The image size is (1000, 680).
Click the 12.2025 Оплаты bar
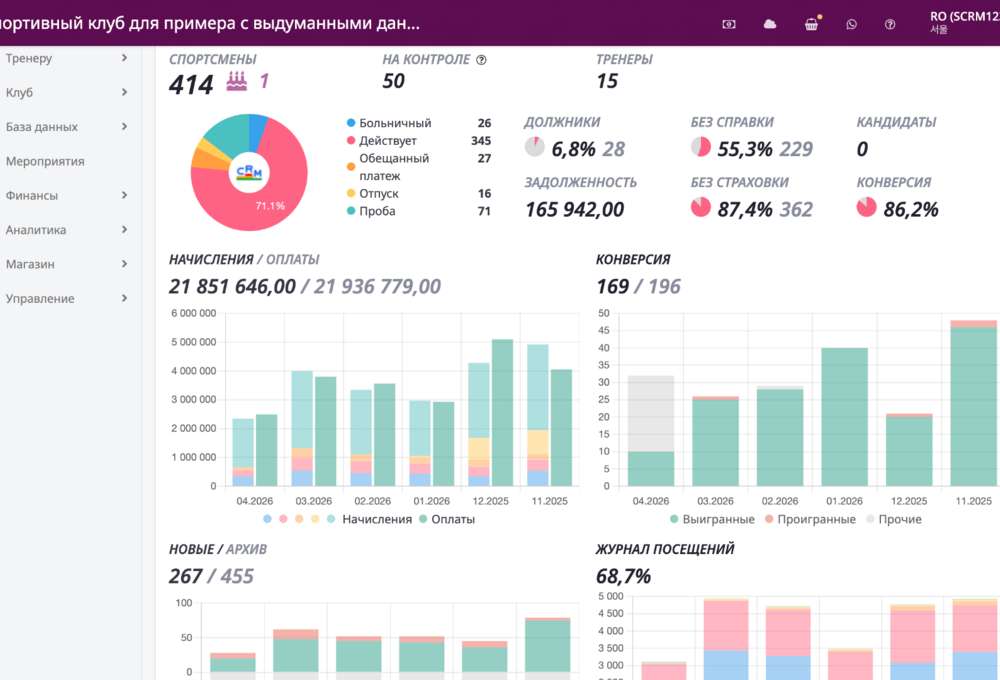coord(503,413)
